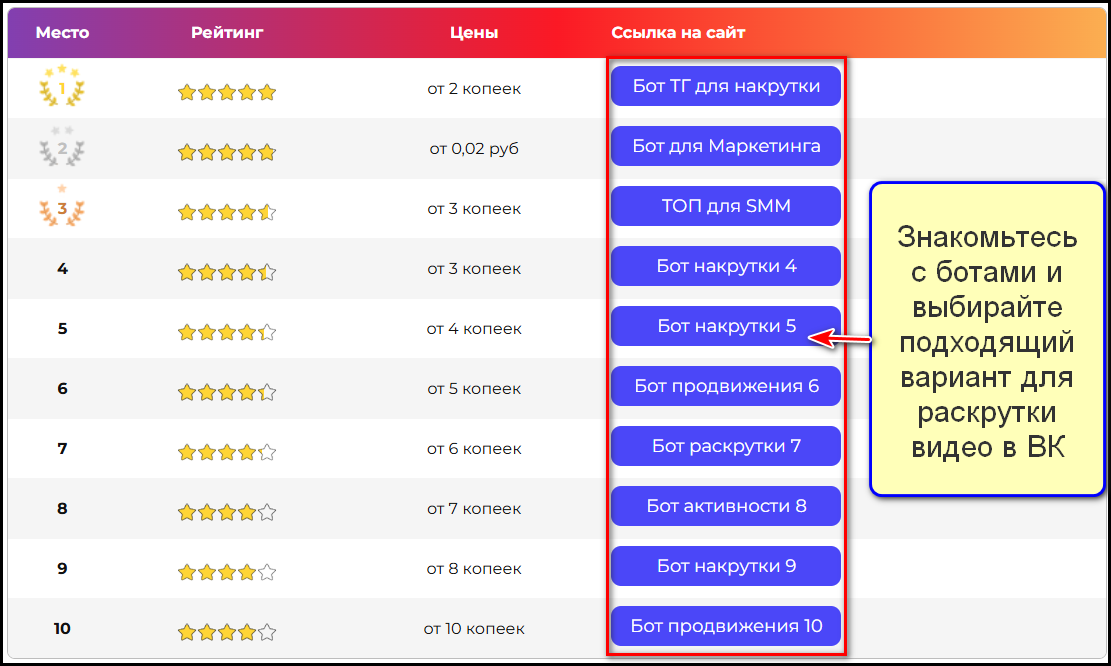Click the gold first-place laurel icon
This screenshot has width=1111, height=666.
[x=62, y=87]
